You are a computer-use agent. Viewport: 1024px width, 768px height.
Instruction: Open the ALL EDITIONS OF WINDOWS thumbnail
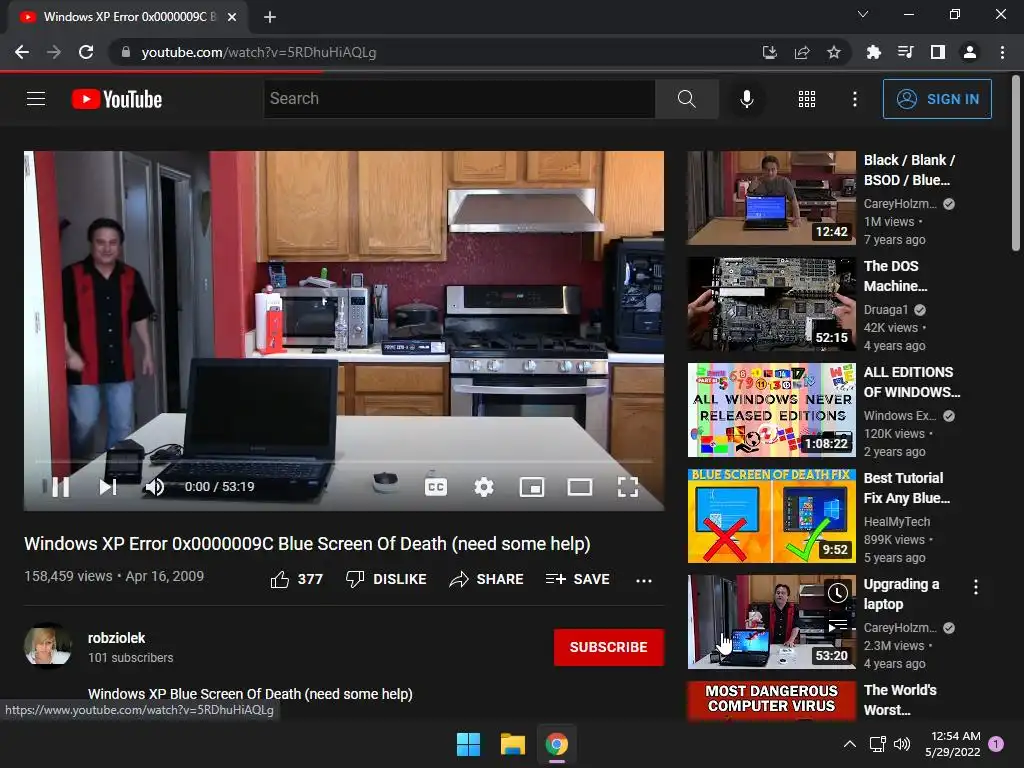771,410
